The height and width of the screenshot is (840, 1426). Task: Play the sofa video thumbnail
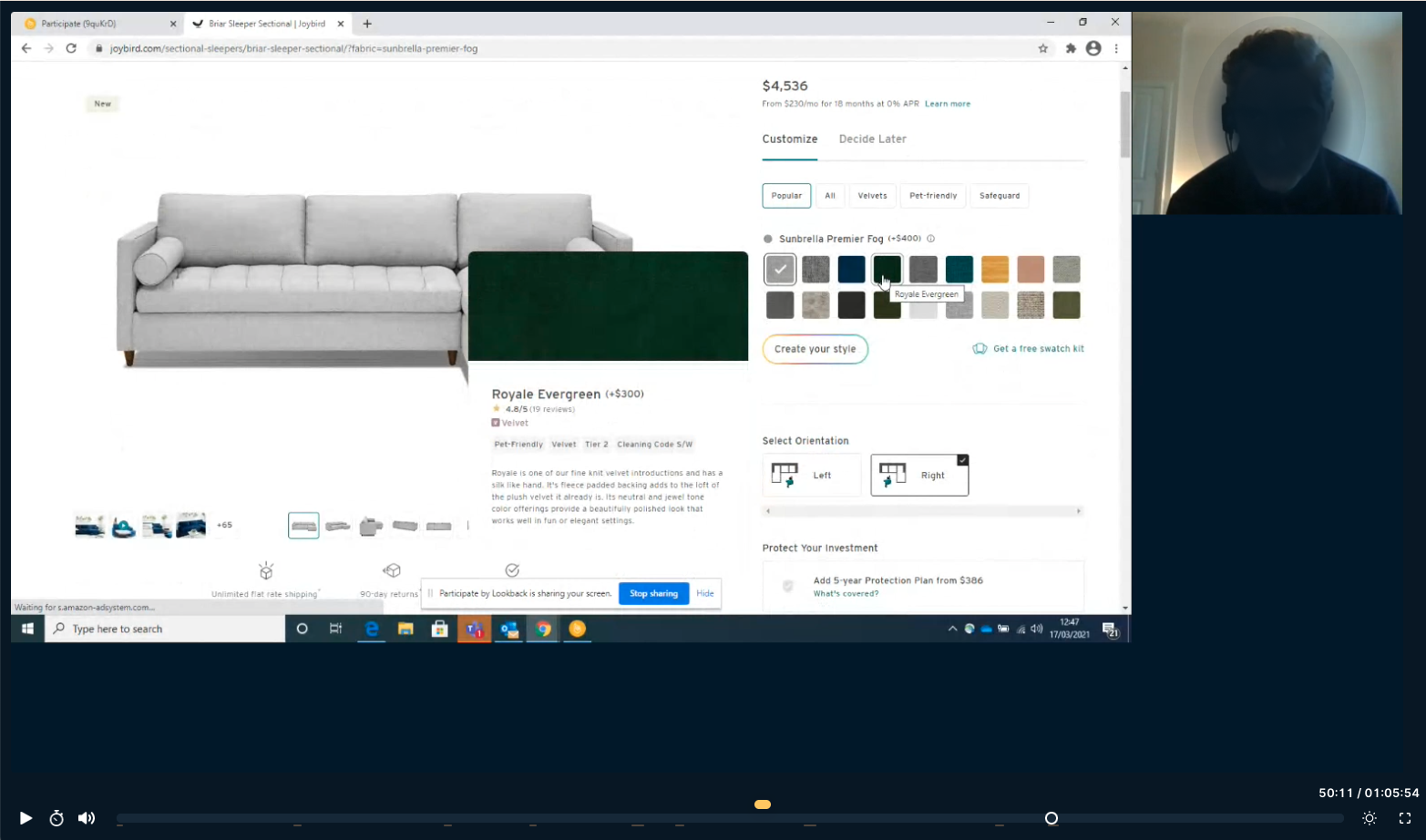coord(124,526)
